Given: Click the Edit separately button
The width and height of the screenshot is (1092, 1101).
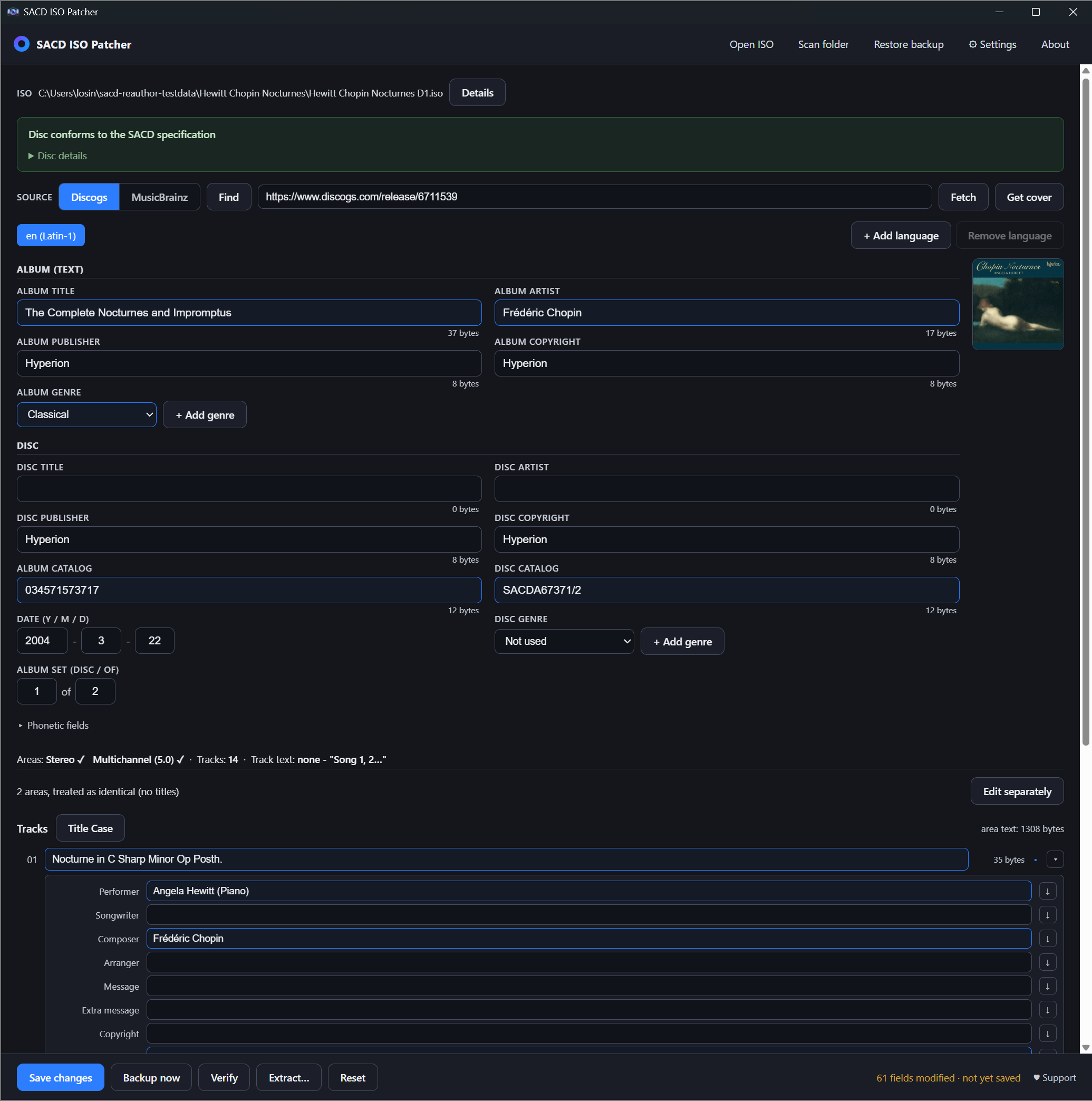Looking at the screenshot, I should (1017, 791).
